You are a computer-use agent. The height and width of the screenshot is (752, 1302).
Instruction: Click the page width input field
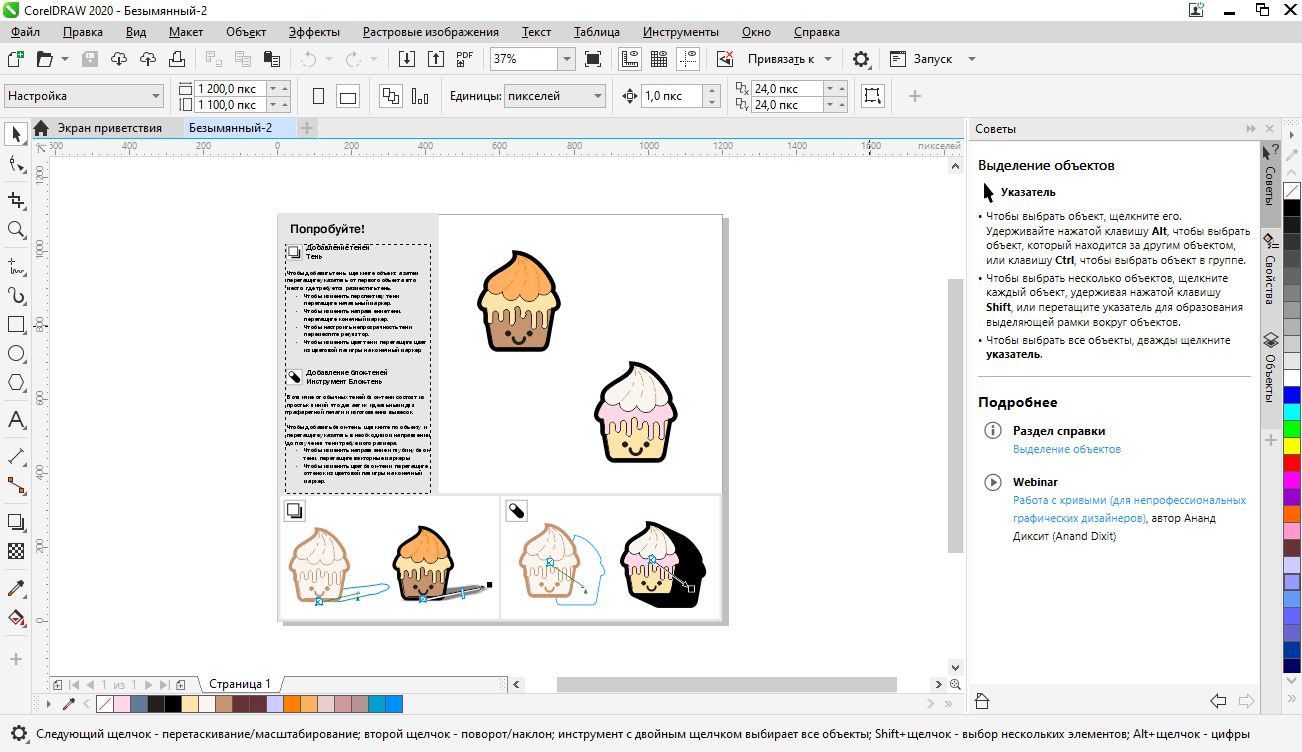pos(230,88)
